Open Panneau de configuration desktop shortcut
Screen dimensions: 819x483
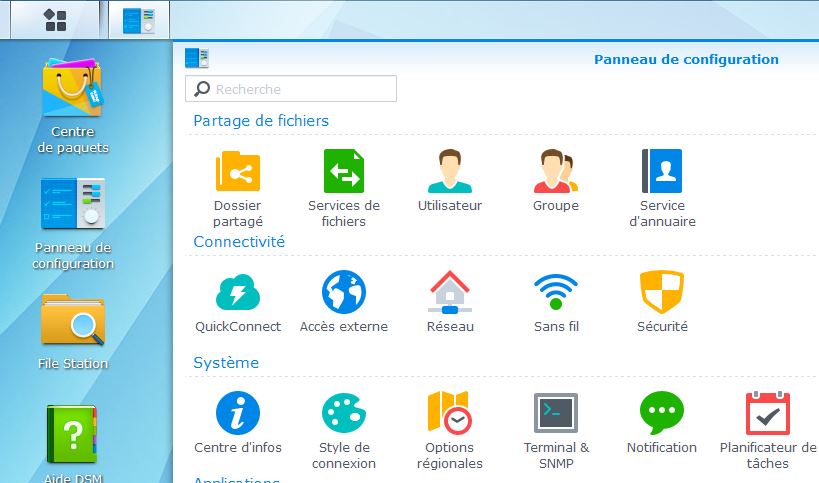click(73, 223)
